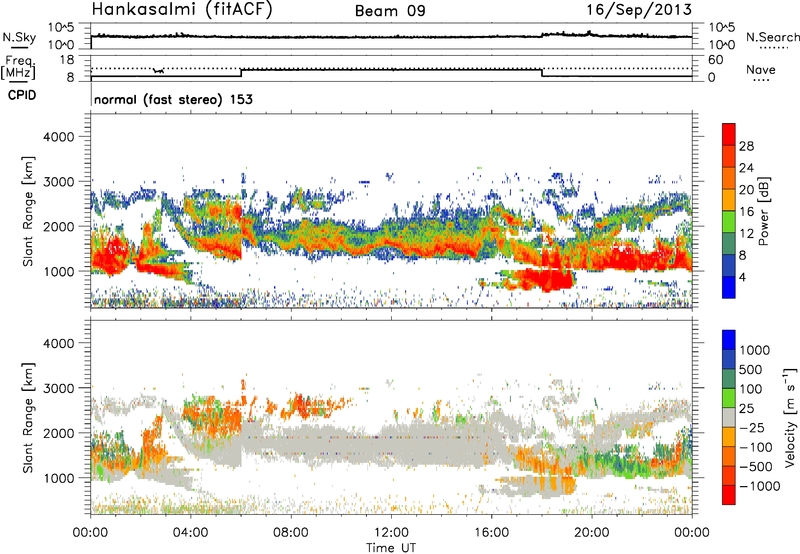
Task: Click the '16' Power colorbar tick label
Action: 746,211
